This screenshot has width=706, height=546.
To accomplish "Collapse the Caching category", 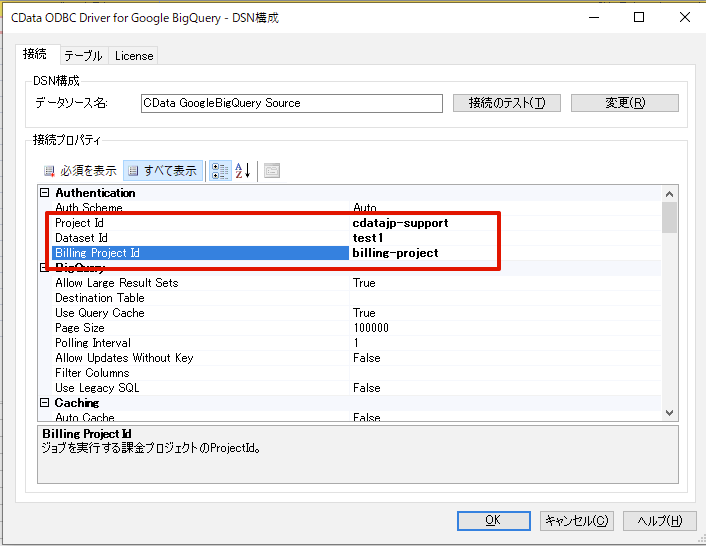I will tap(45, 402).
